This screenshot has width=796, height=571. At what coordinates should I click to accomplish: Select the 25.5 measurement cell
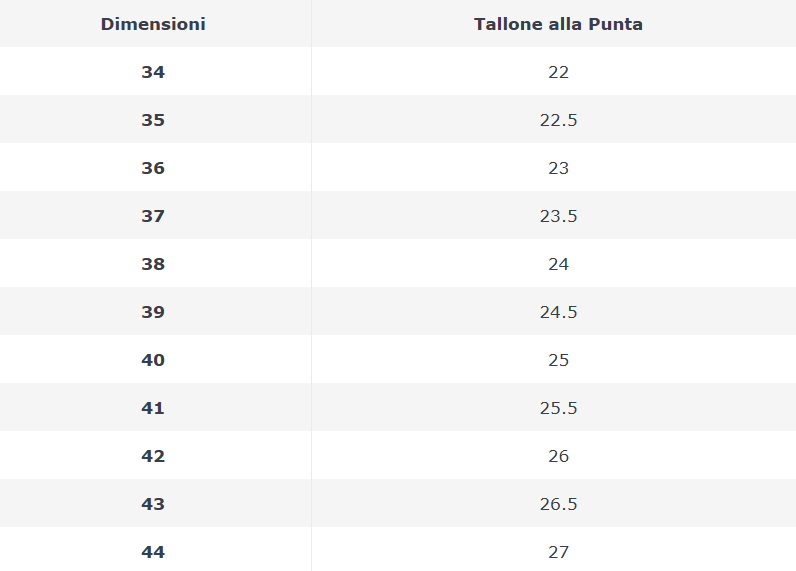558,408
